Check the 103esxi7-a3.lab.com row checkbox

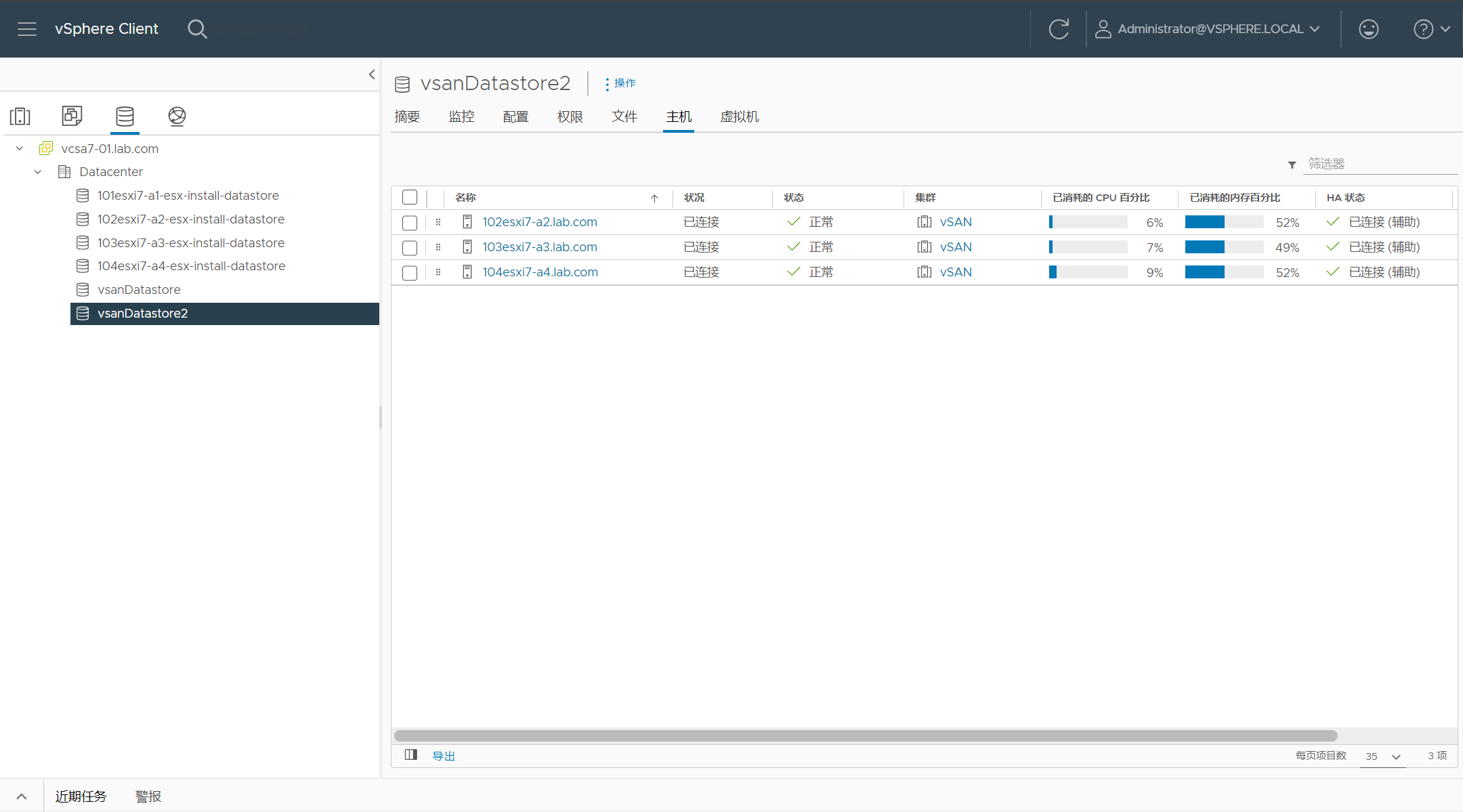(x=410, y=248)
